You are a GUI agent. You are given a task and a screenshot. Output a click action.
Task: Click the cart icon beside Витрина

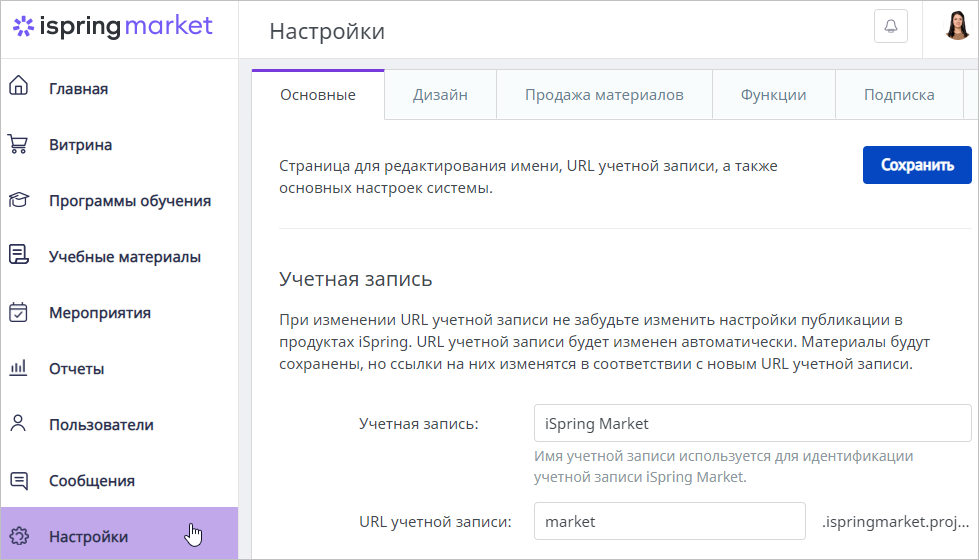[19, 144]
